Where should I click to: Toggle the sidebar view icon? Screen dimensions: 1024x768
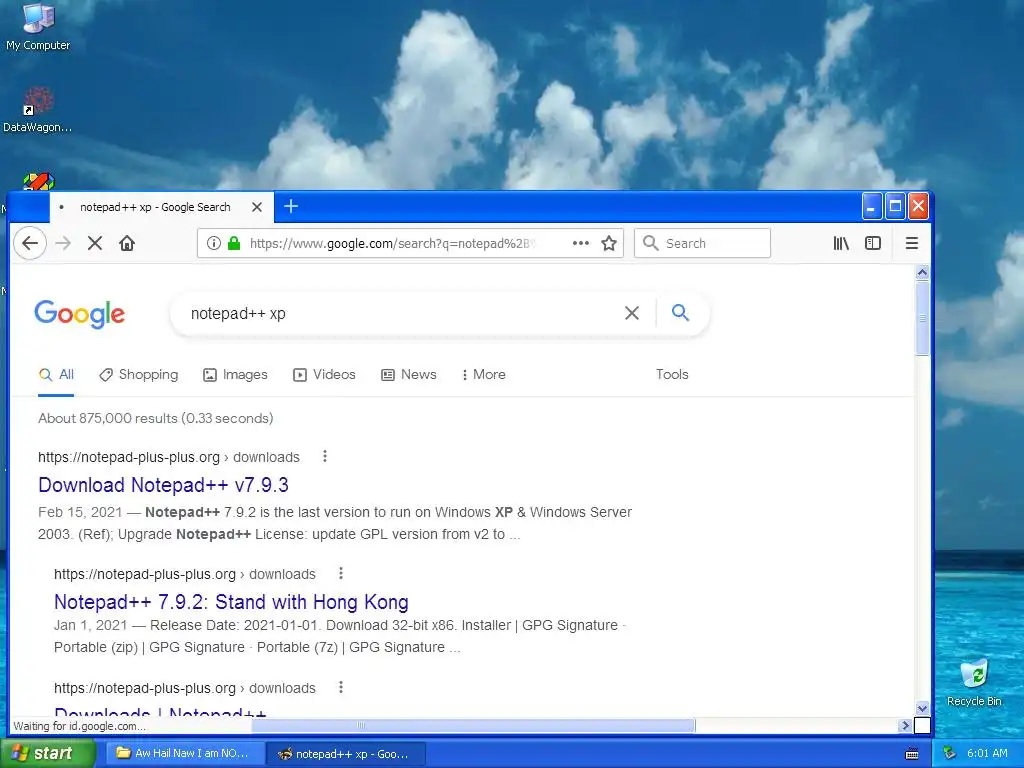coord(872,243)
